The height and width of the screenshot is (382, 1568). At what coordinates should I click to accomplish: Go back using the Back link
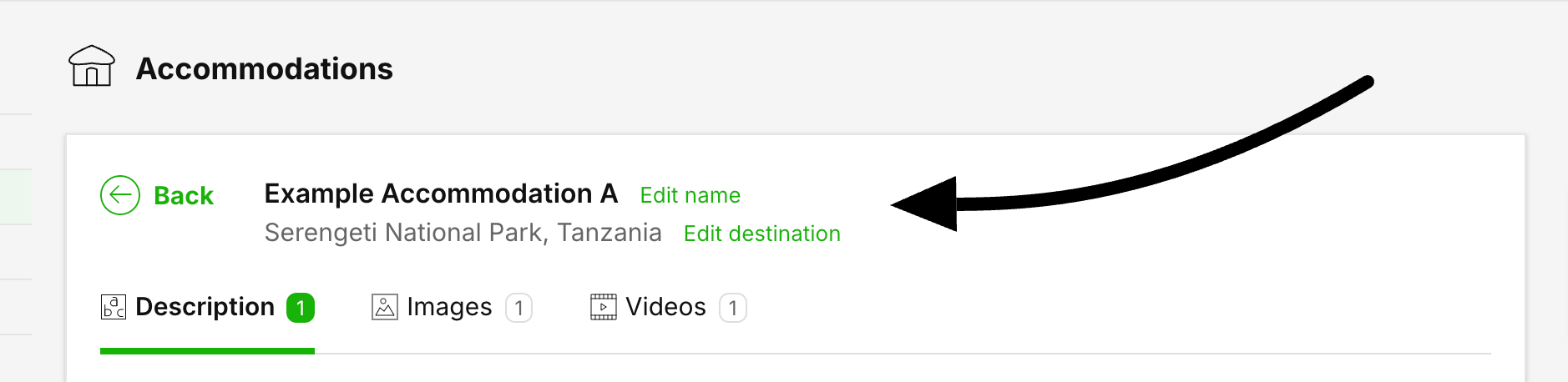184,196
